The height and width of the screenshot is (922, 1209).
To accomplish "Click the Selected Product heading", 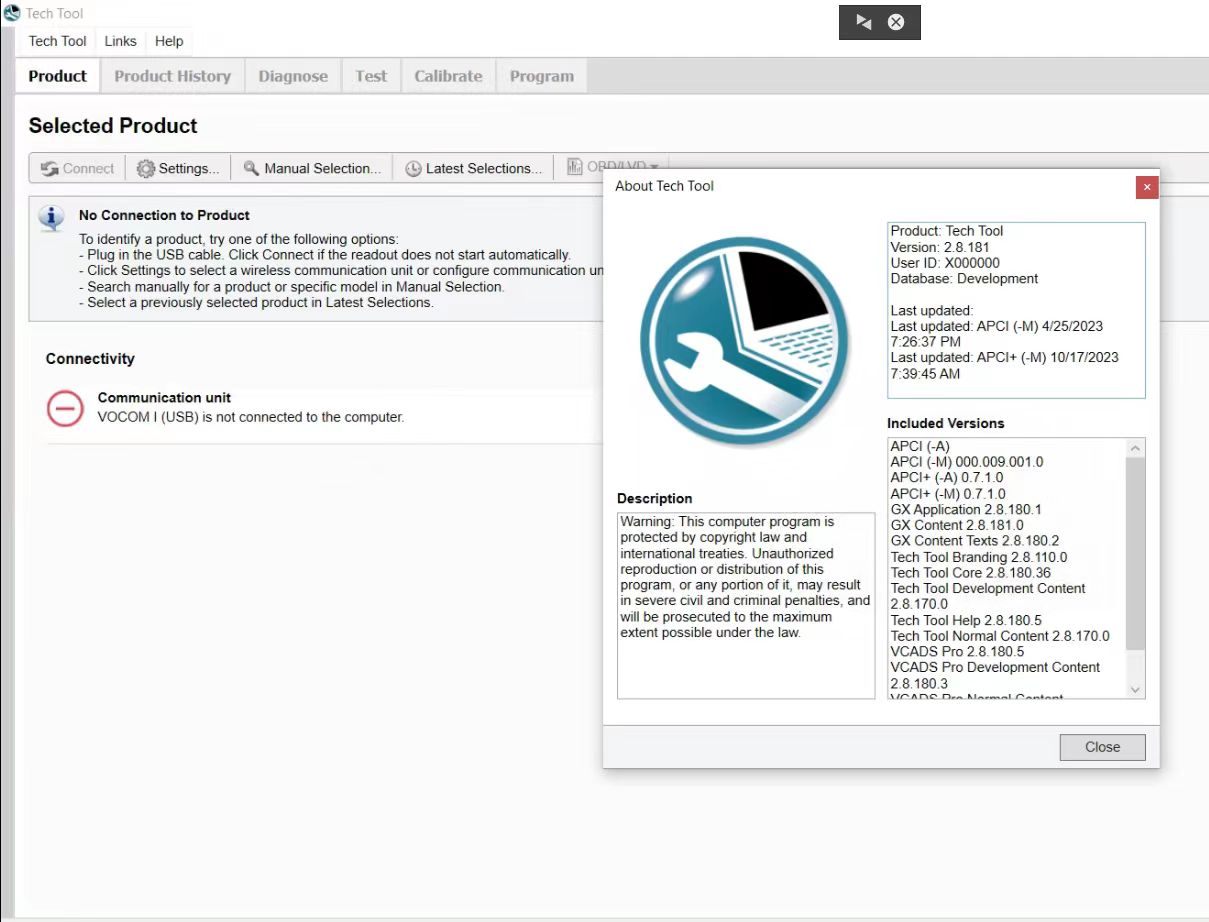I will tap(113, 126).
